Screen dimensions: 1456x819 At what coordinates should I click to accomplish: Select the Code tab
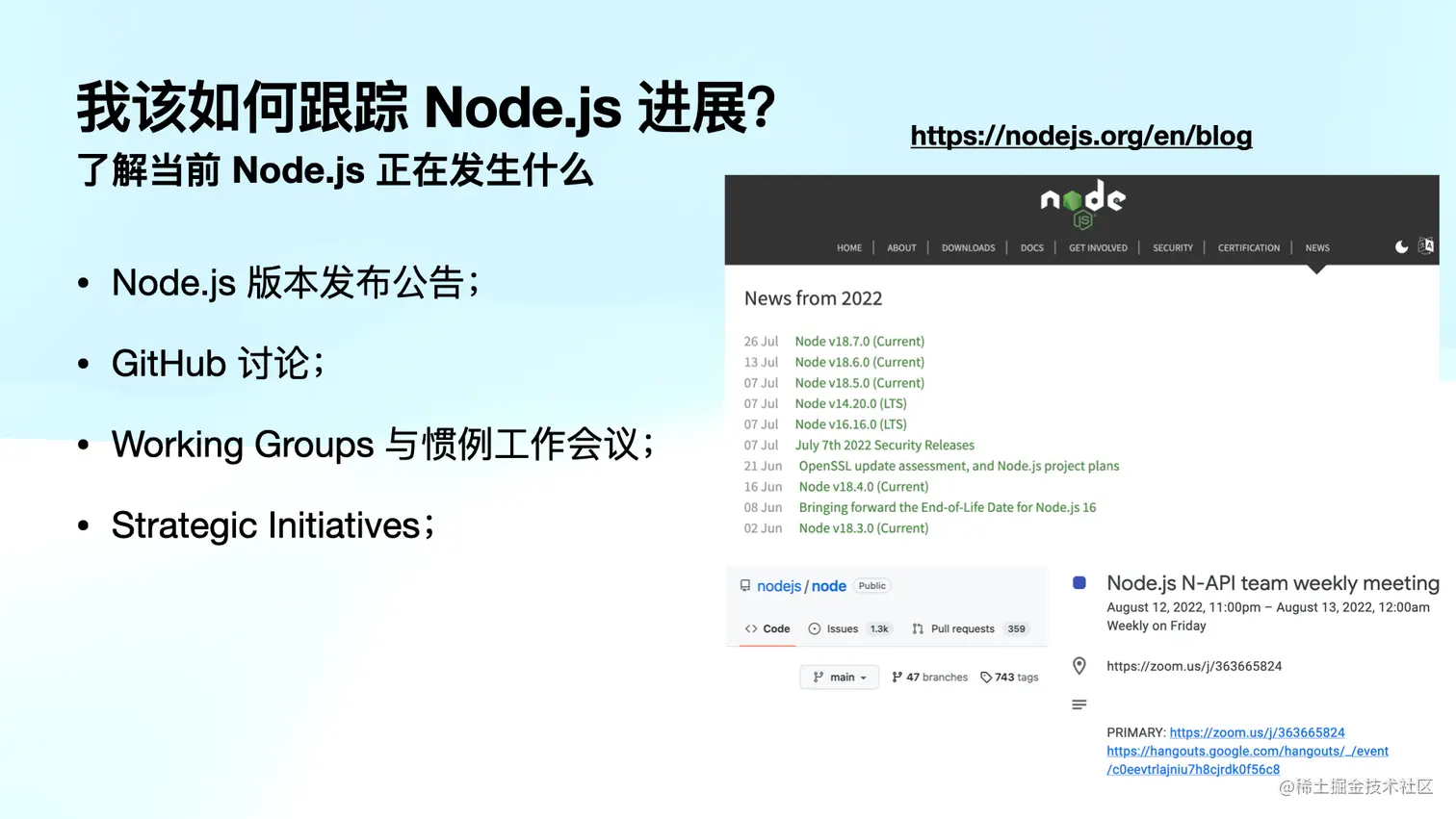[767, 629]
